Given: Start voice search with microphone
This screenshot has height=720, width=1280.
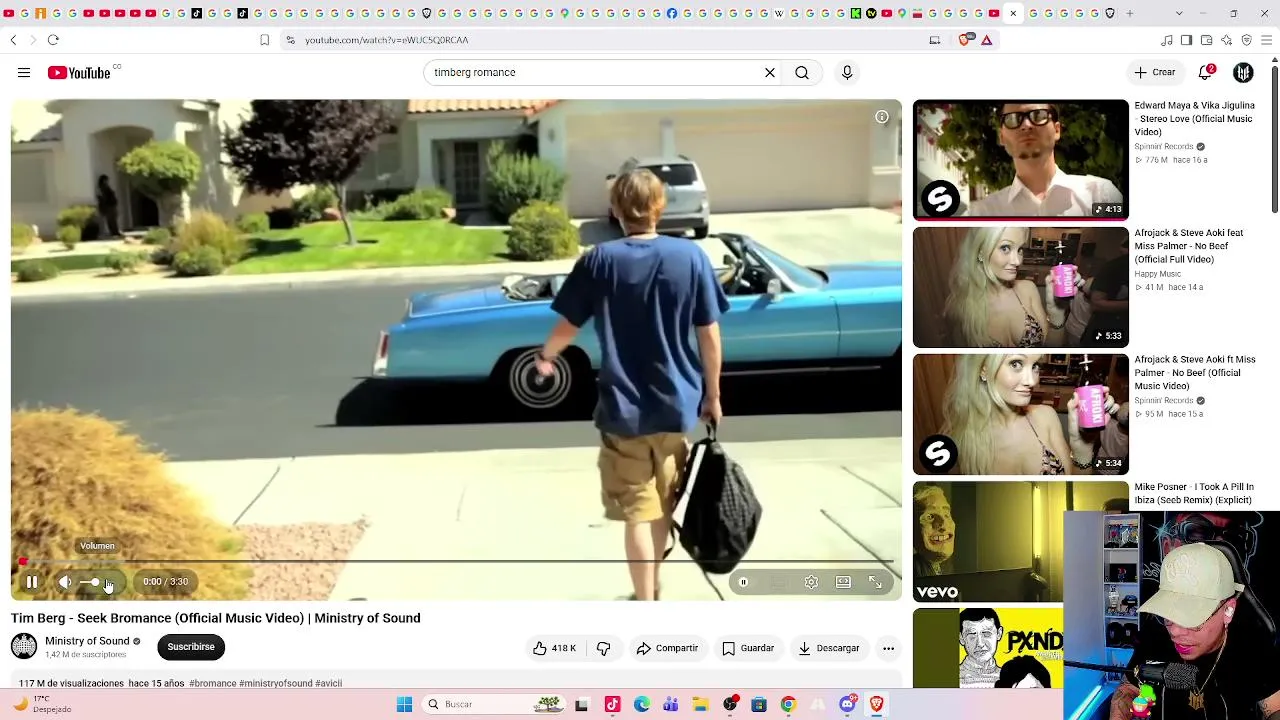Looking at the screenshot, I should [x=847, y=73].
